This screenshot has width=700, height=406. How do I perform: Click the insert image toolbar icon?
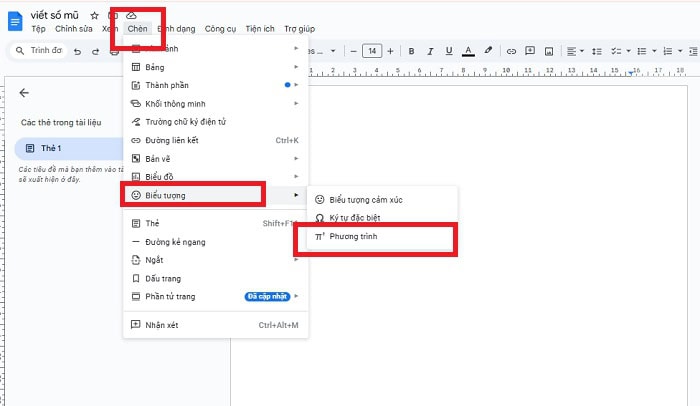click(547, 50)
